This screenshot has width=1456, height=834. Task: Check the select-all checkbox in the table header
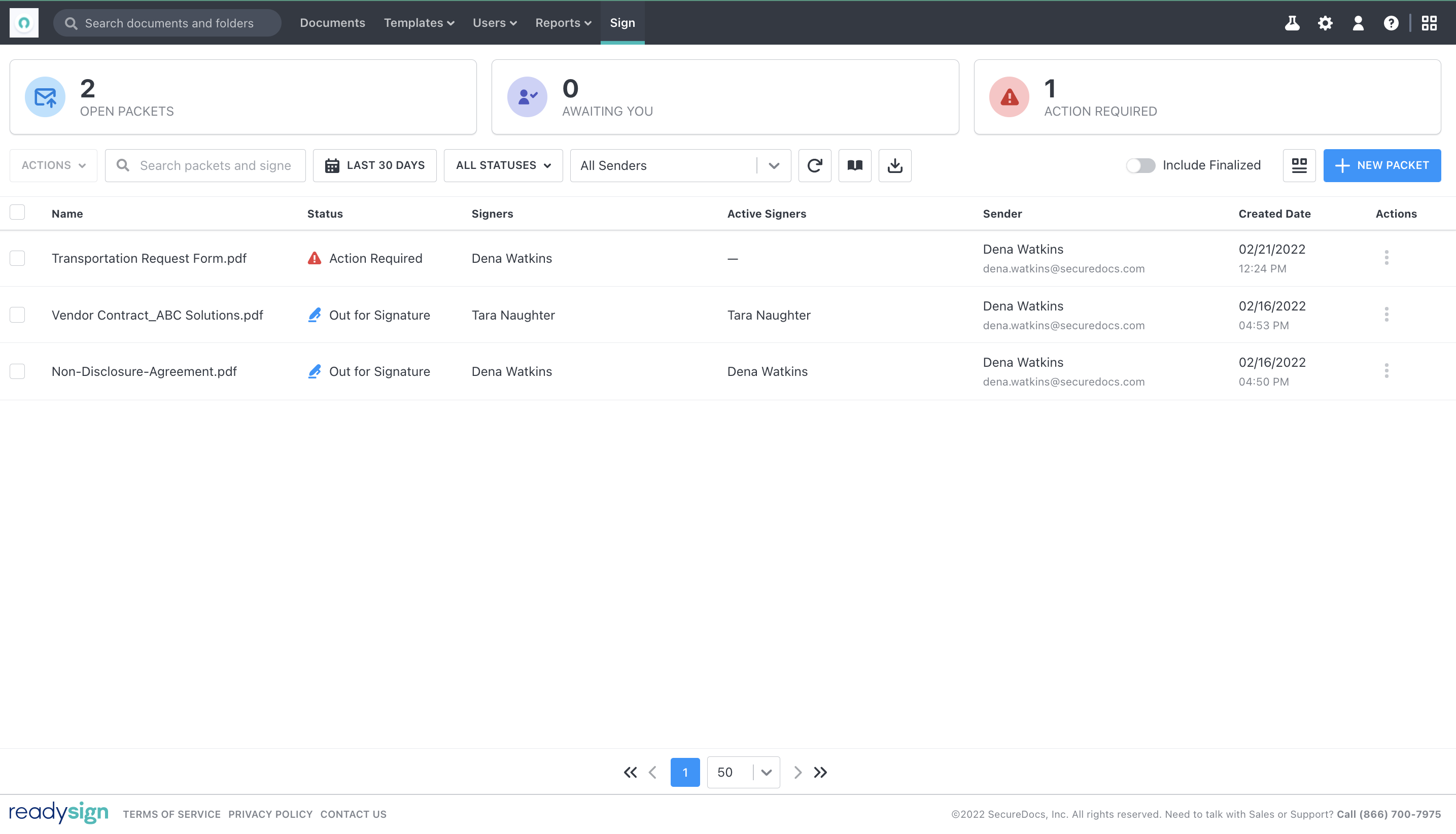(17, 212)
